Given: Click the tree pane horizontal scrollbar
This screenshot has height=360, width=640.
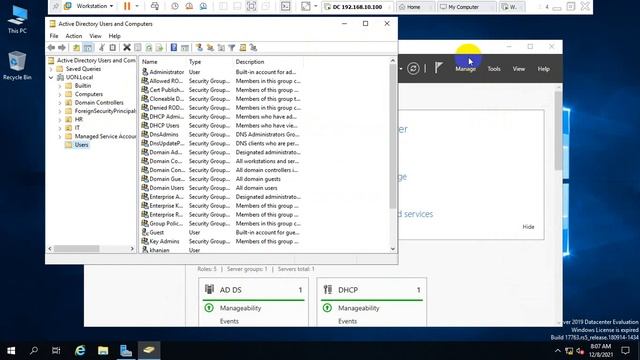Looking at the screenshot, I should tap(77, 249).
